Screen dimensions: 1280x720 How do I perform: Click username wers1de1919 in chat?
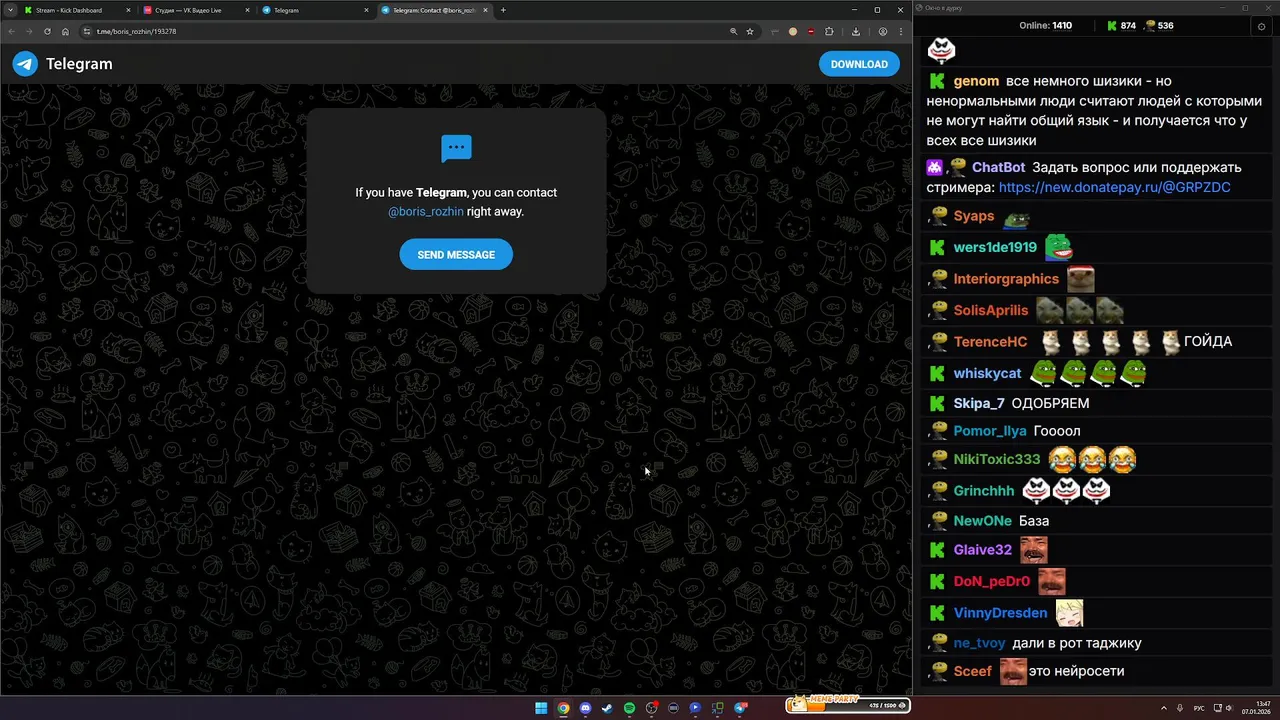point(995,247)
